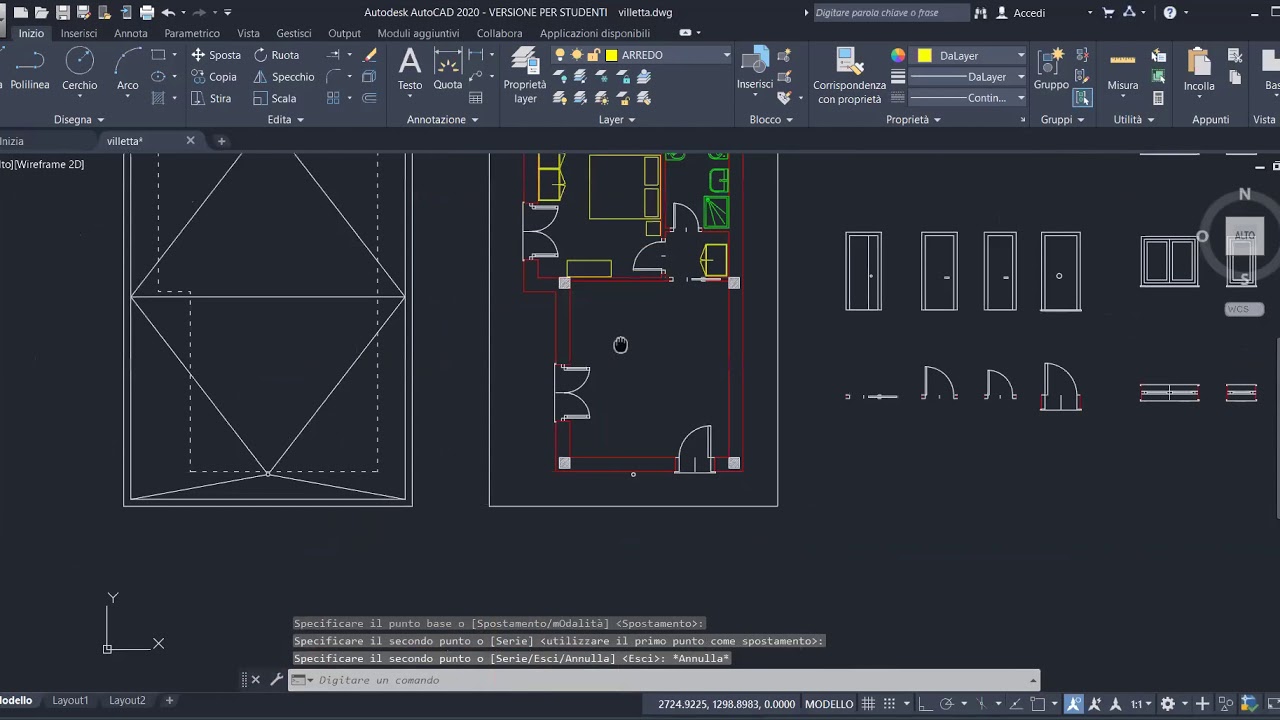Image resolution: width=1280 pixels, height=720 pixels.
Task: Click the hatch tool in Disegna
Action: [158, 99]
